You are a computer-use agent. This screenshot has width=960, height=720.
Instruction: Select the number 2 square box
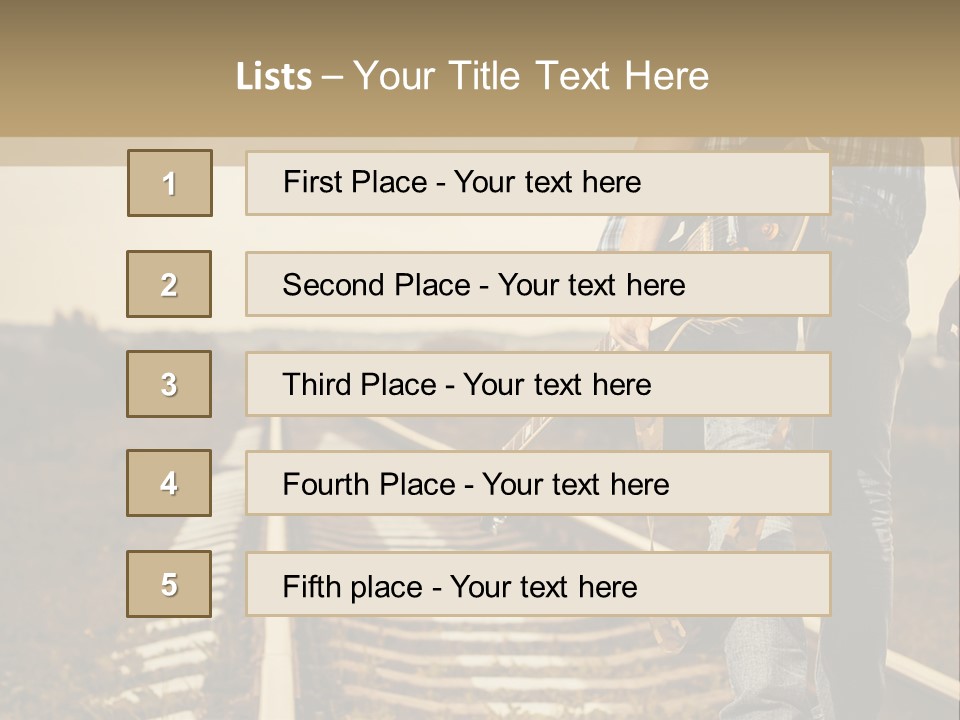click(169, 284)
